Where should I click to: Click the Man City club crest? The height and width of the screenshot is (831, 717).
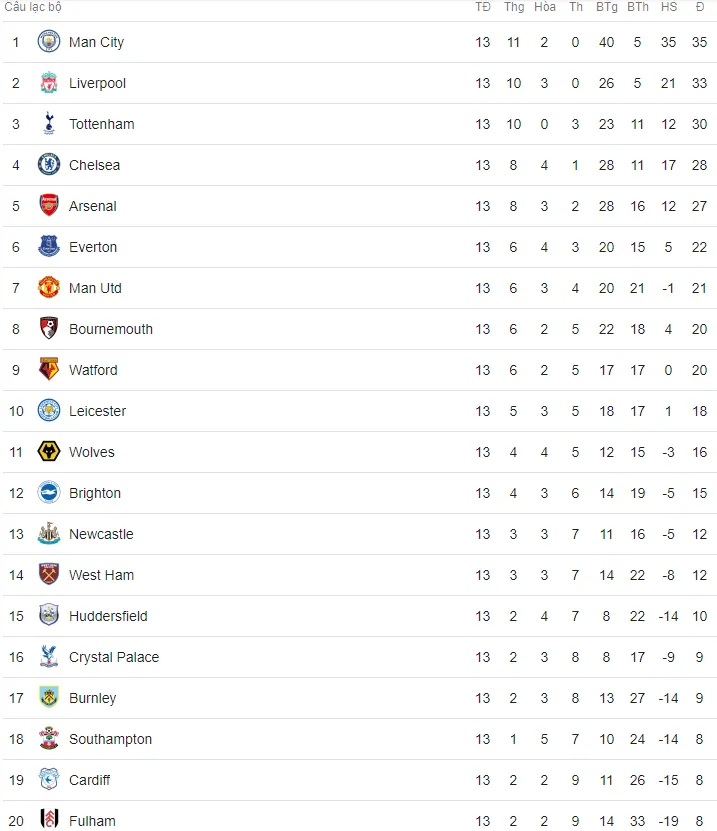(49, 42)
